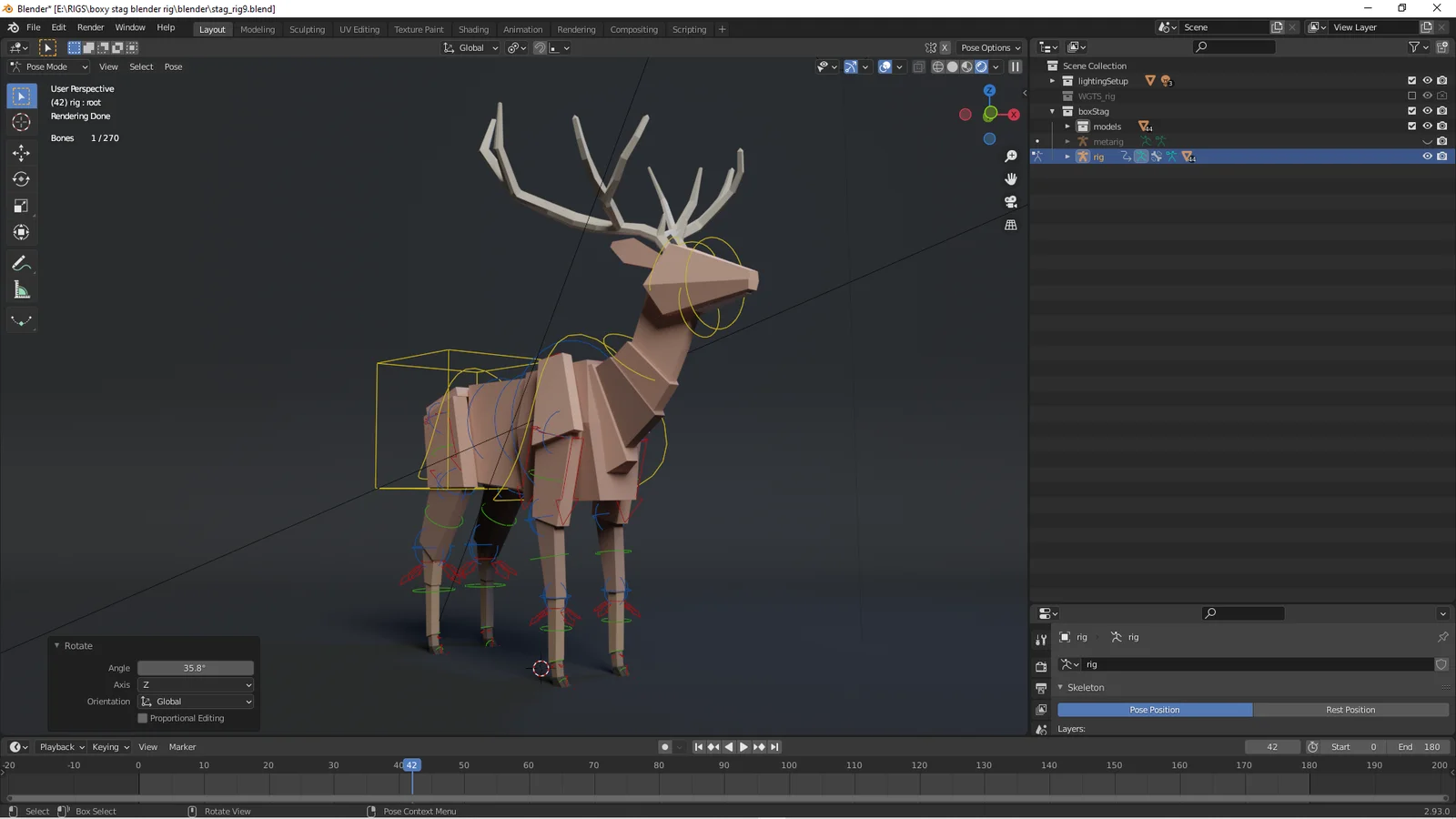Screen dimensions: 1456x819
Task: Enable the WGTS_rig collection checkbox
Action: click(x=1411, y=96)
